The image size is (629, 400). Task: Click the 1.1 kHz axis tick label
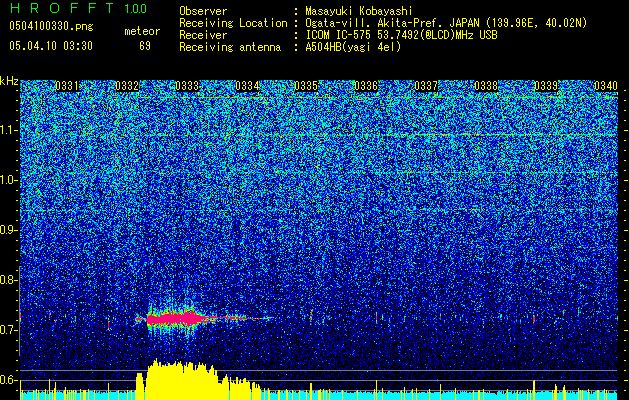[9, 130]
